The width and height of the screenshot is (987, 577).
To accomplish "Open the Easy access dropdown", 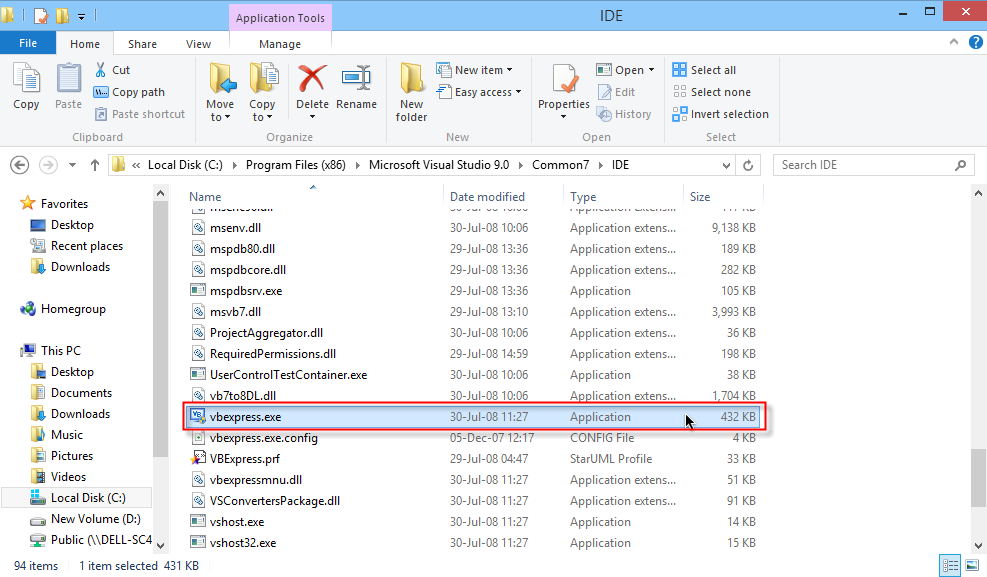I will click(488, 92).
